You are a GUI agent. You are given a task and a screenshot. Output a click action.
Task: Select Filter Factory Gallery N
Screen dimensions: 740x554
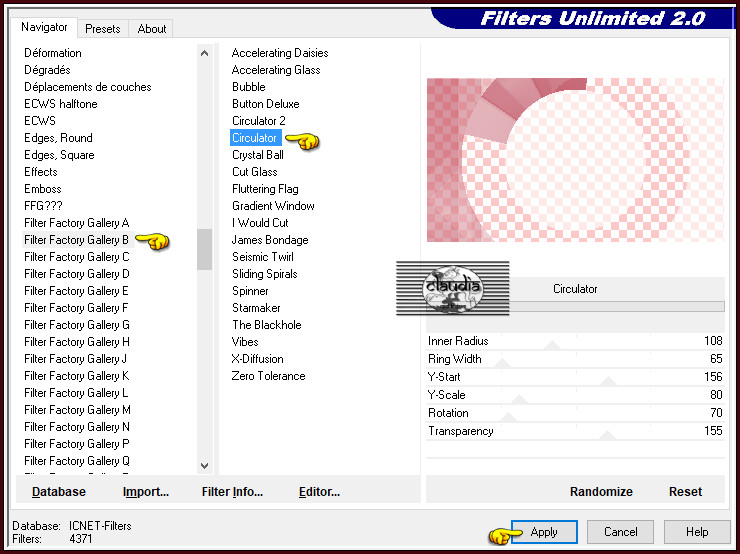77,427
